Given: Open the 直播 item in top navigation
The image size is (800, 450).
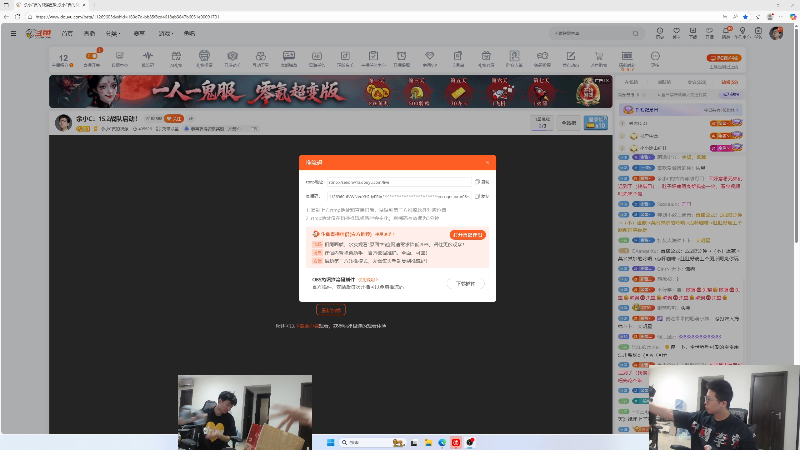Looking at the screenshot, I should tap(89, 34).
